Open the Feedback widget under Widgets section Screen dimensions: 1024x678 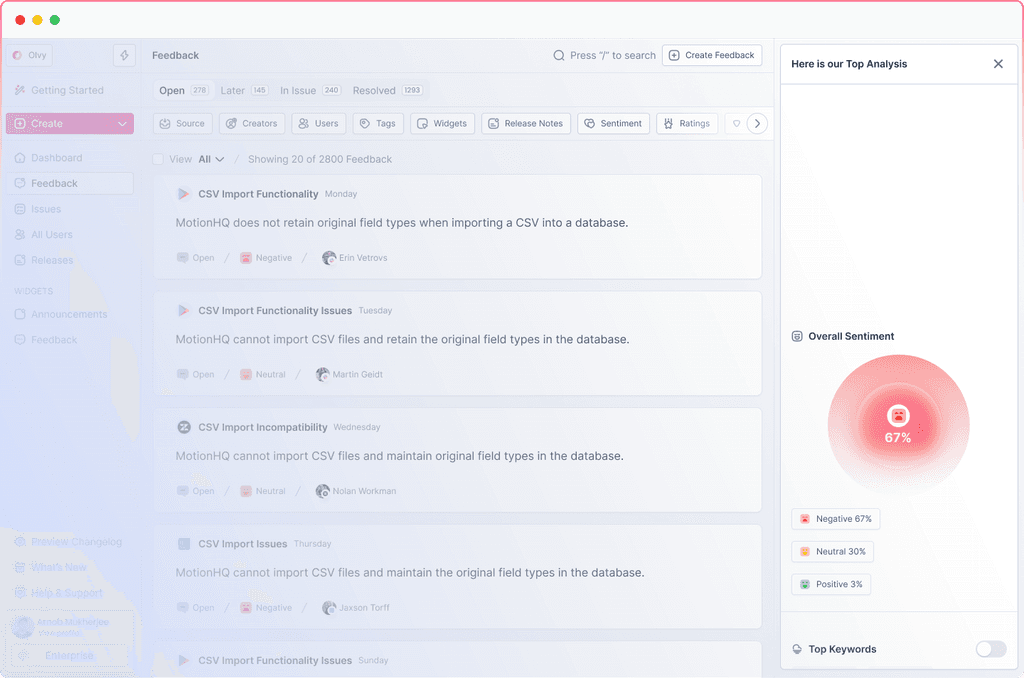(x=46, y=340)
